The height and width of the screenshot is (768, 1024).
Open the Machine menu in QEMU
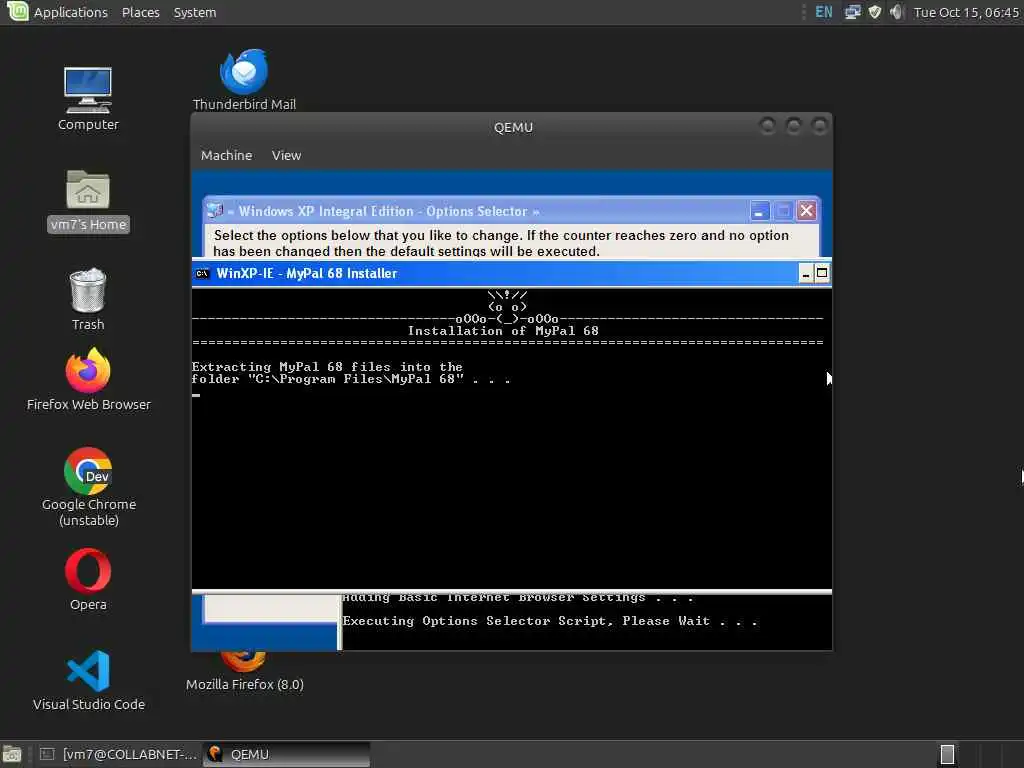[x=226, y=155]
